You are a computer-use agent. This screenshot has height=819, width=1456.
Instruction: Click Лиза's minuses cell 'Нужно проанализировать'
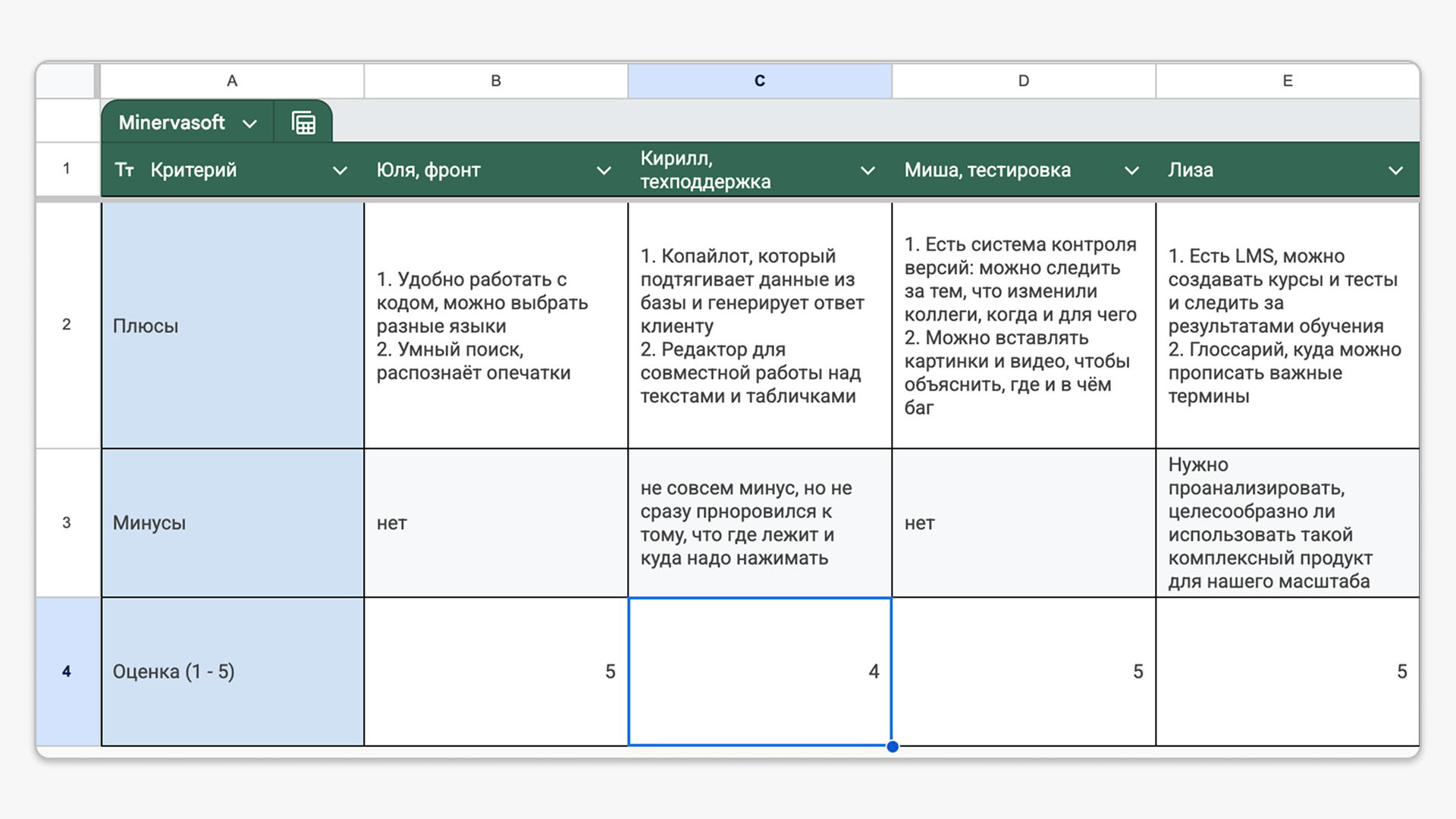(1288, 522)
